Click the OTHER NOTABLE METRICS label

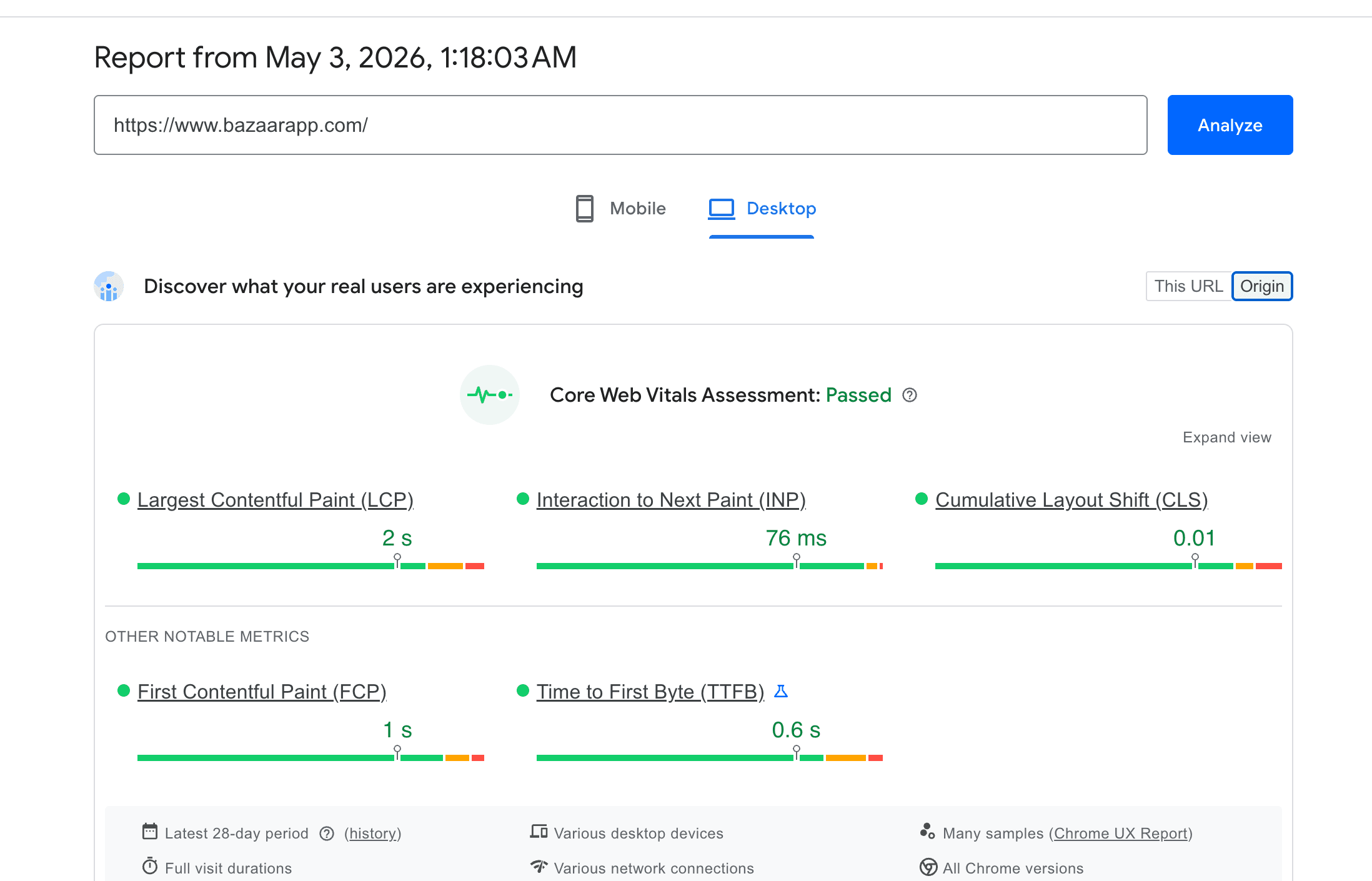(207, 637)
